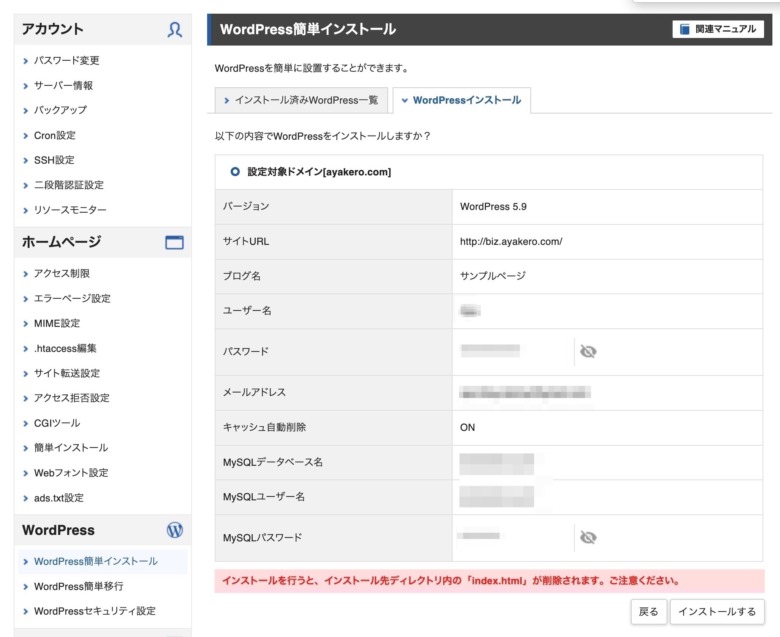
Task: Click the 戻る button
Action: (x=648, y=612)
